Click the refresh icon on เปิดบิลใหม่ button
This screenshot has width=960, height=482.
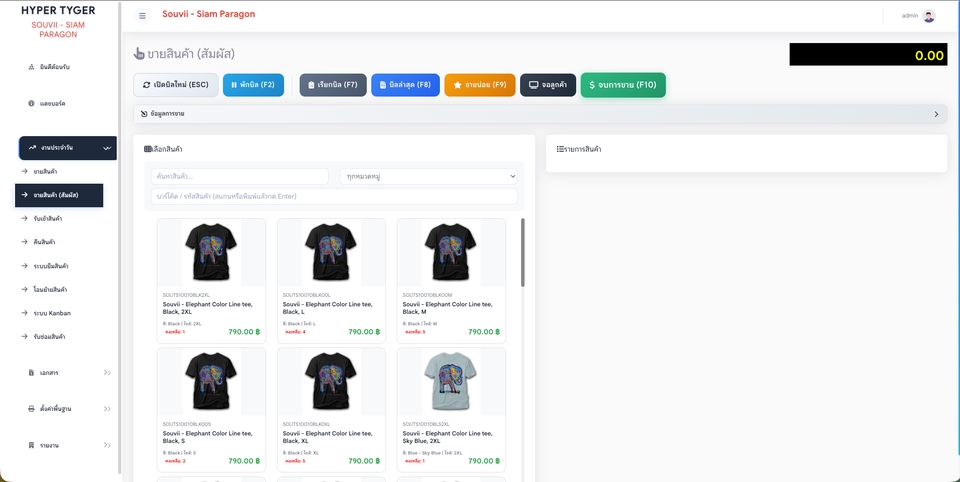pos(146,85)
